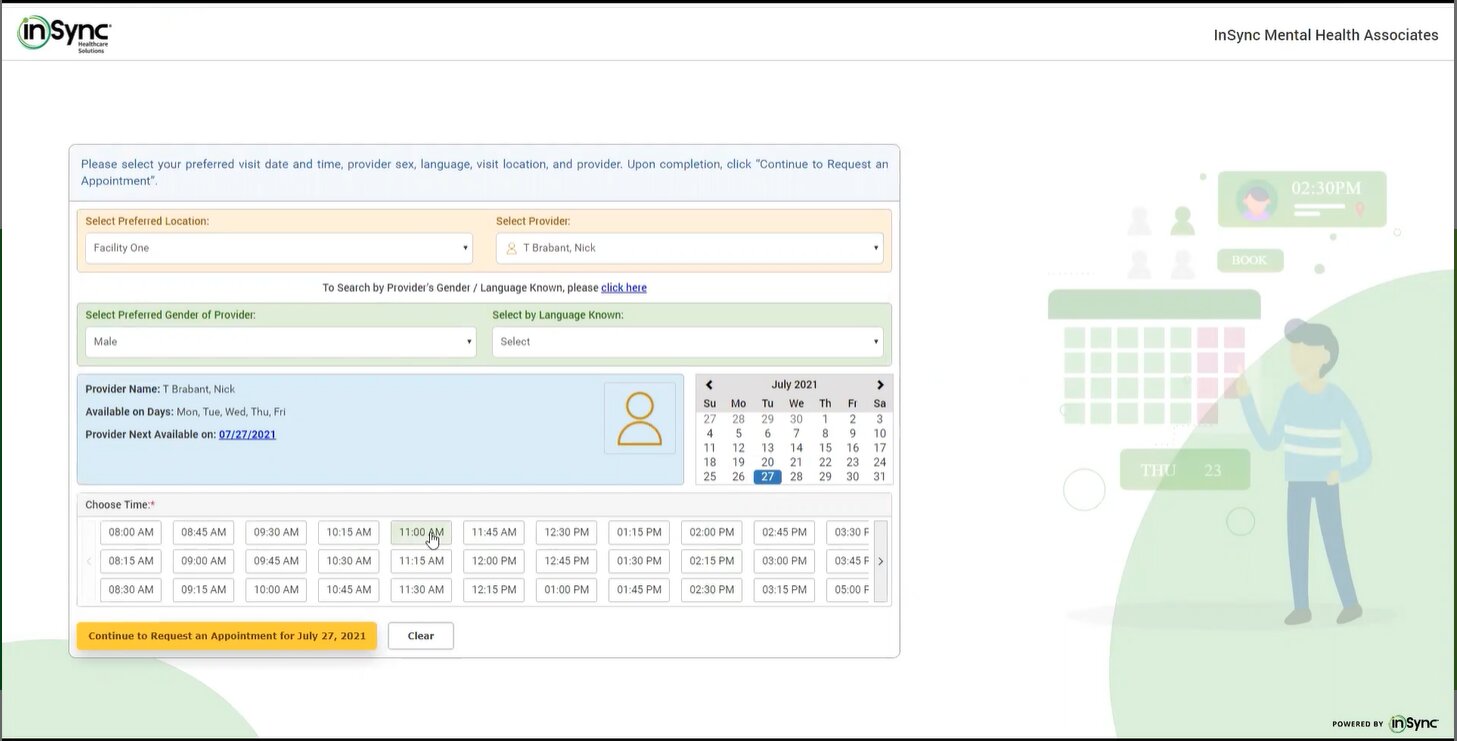The width and height of the screenshot is (1457, 741).
Task: Choose the 08:00 AM time slot
Action: point(131,532)
